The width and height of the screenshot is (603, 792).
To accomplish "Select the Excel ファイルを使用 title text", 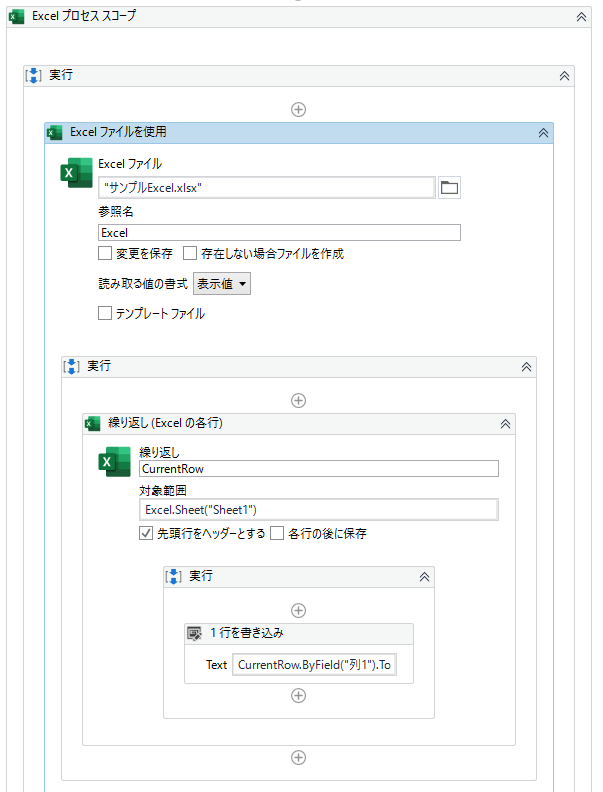I will [x=118, y=132].
